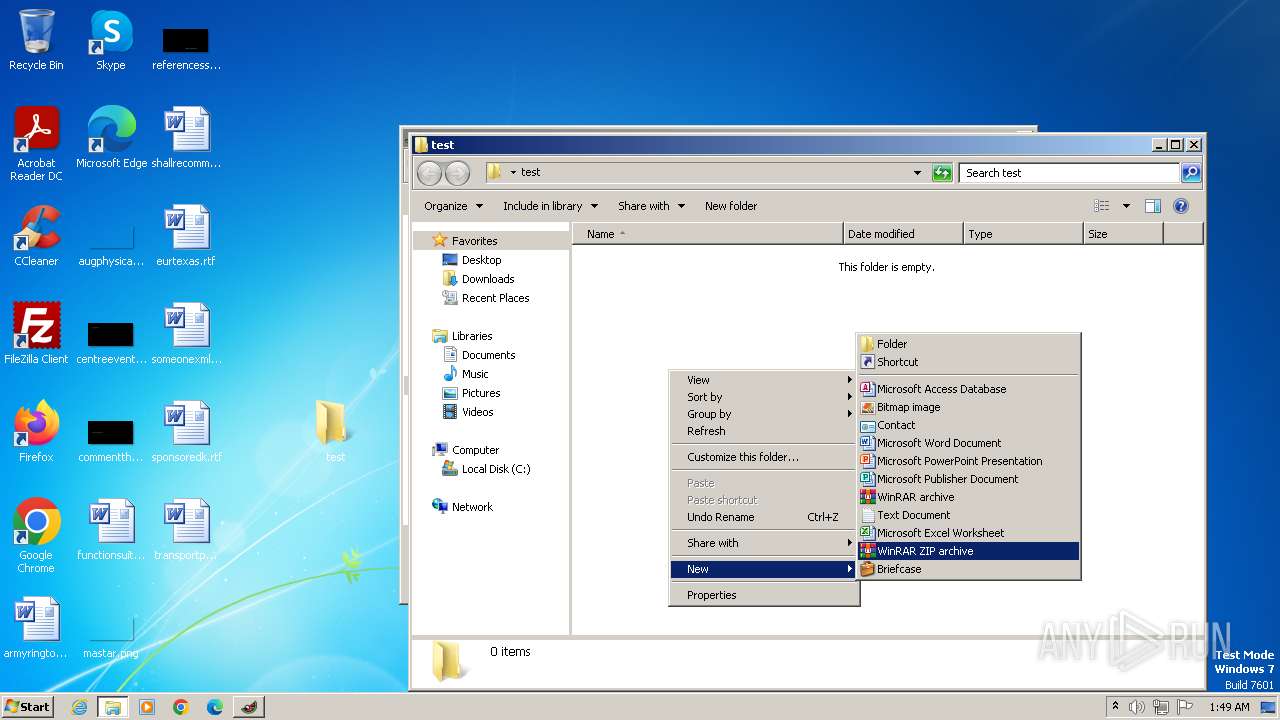Select mastar.png file on desktop
This screenshot has width=1280, height=720.
tap(110, 635)
